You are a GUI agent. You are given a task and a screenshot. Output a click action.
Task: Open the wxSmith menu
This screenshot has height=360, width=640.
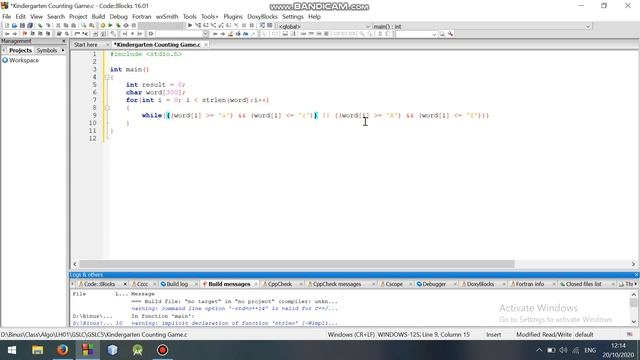167,17
